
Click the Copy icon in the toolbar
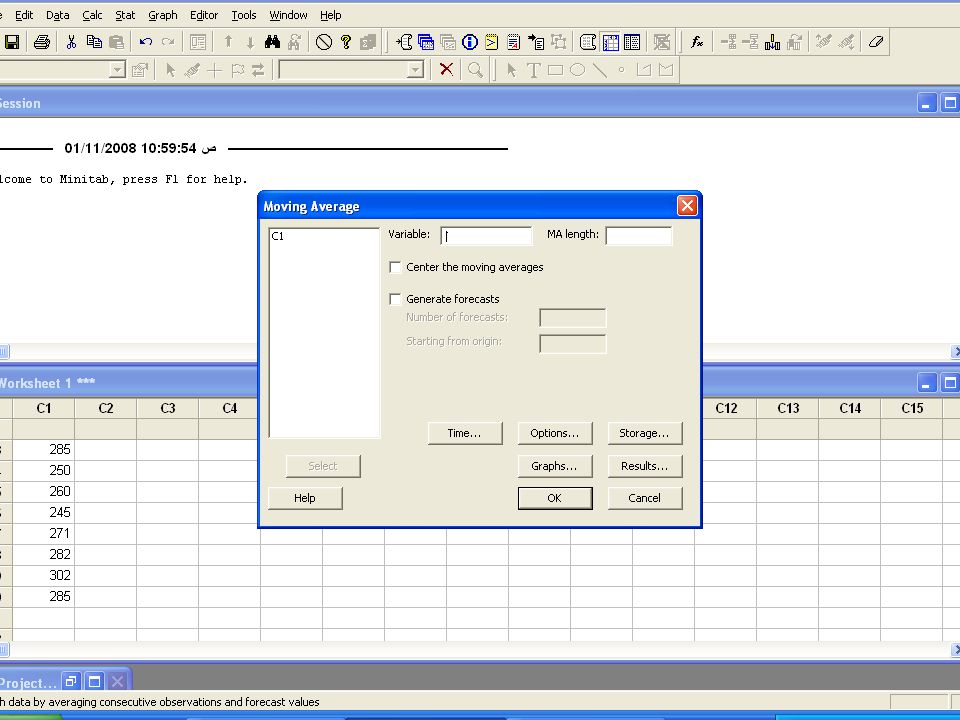(x=94, y=42)
